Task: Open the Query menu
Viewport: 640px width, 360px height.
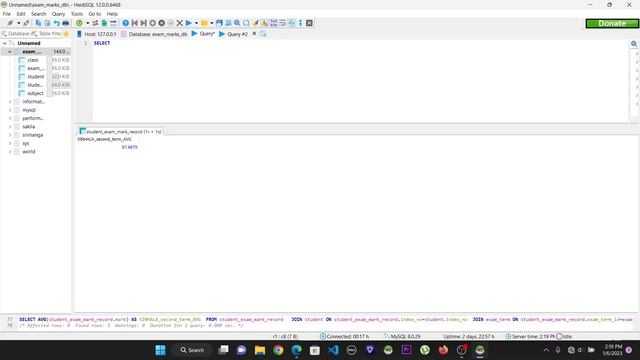Action: tap(58, 14)
